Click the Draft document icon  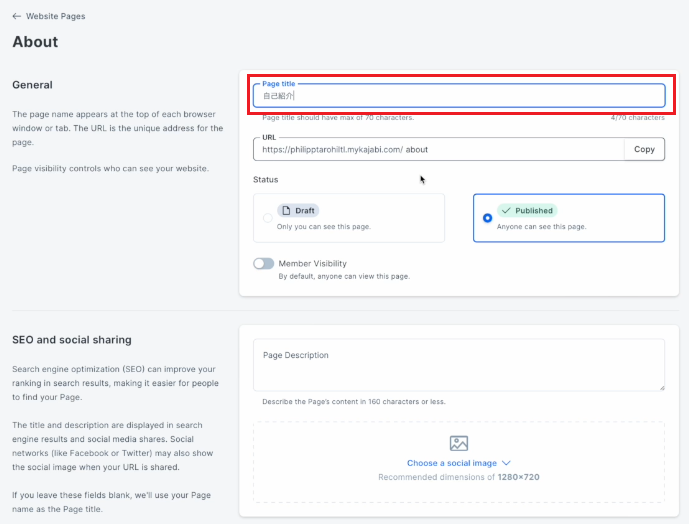[286, 211]
